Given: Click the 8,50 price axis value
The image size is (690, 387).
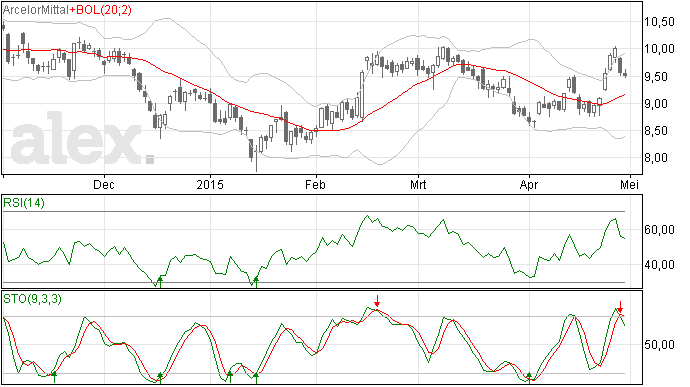Looking at the screenshot, I should click(659, 131).
